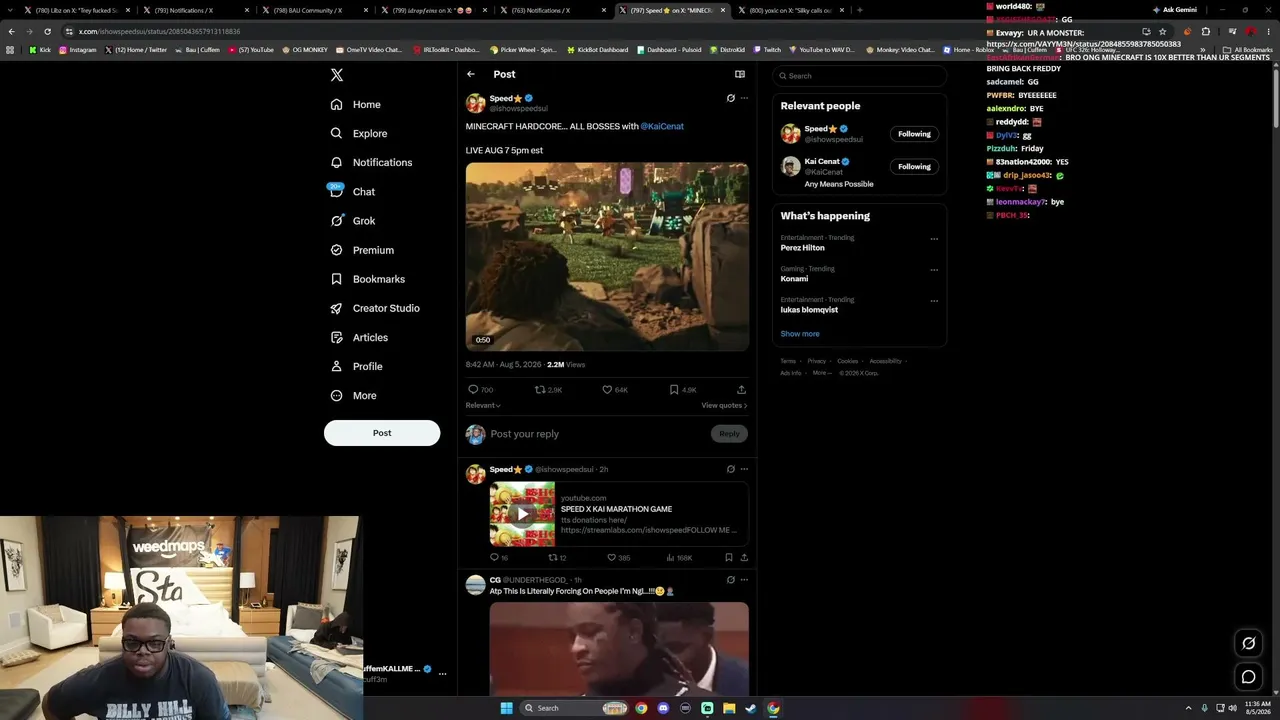This screenshot has height=720, width=1280.
Task: Toggle Following for Kai Cenat
Action: pos(914,167)
